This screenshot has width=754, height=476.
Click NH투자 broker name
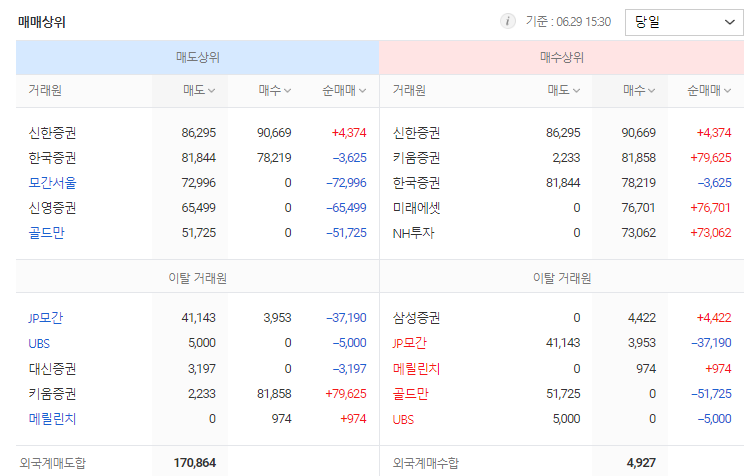(414, 233)
